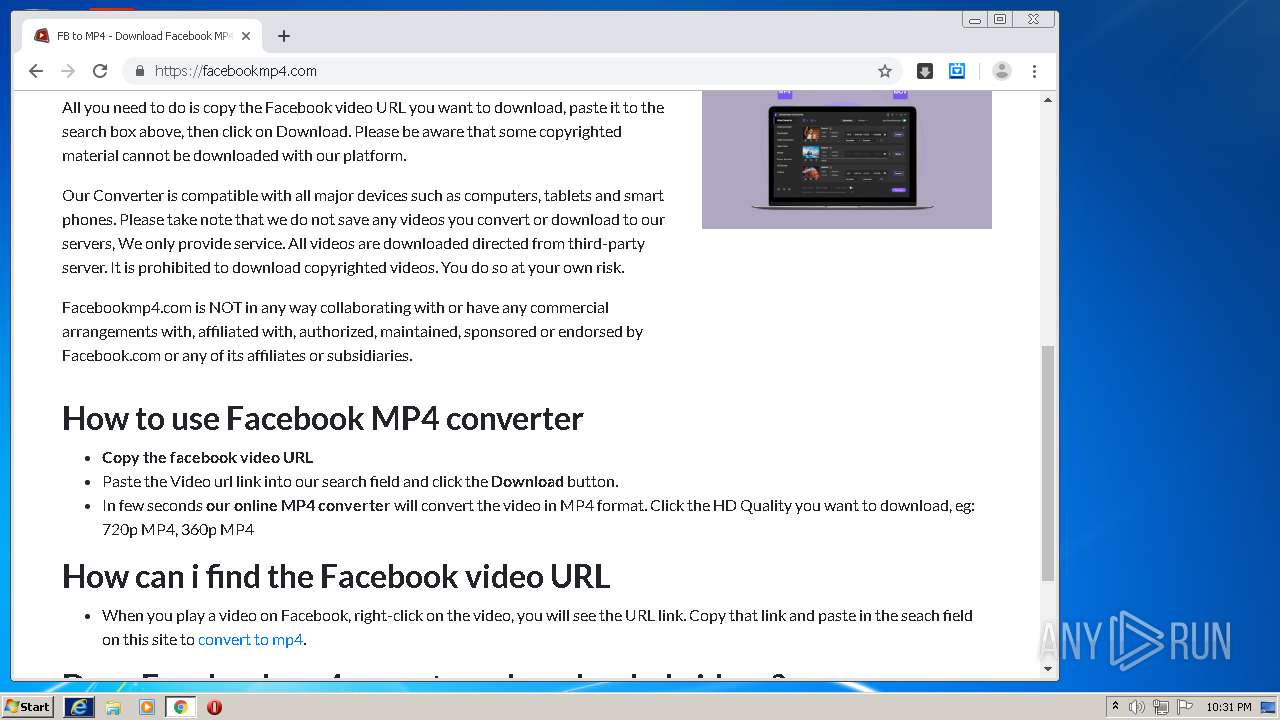Close the FB to MP4 tab

pos(246,36)
